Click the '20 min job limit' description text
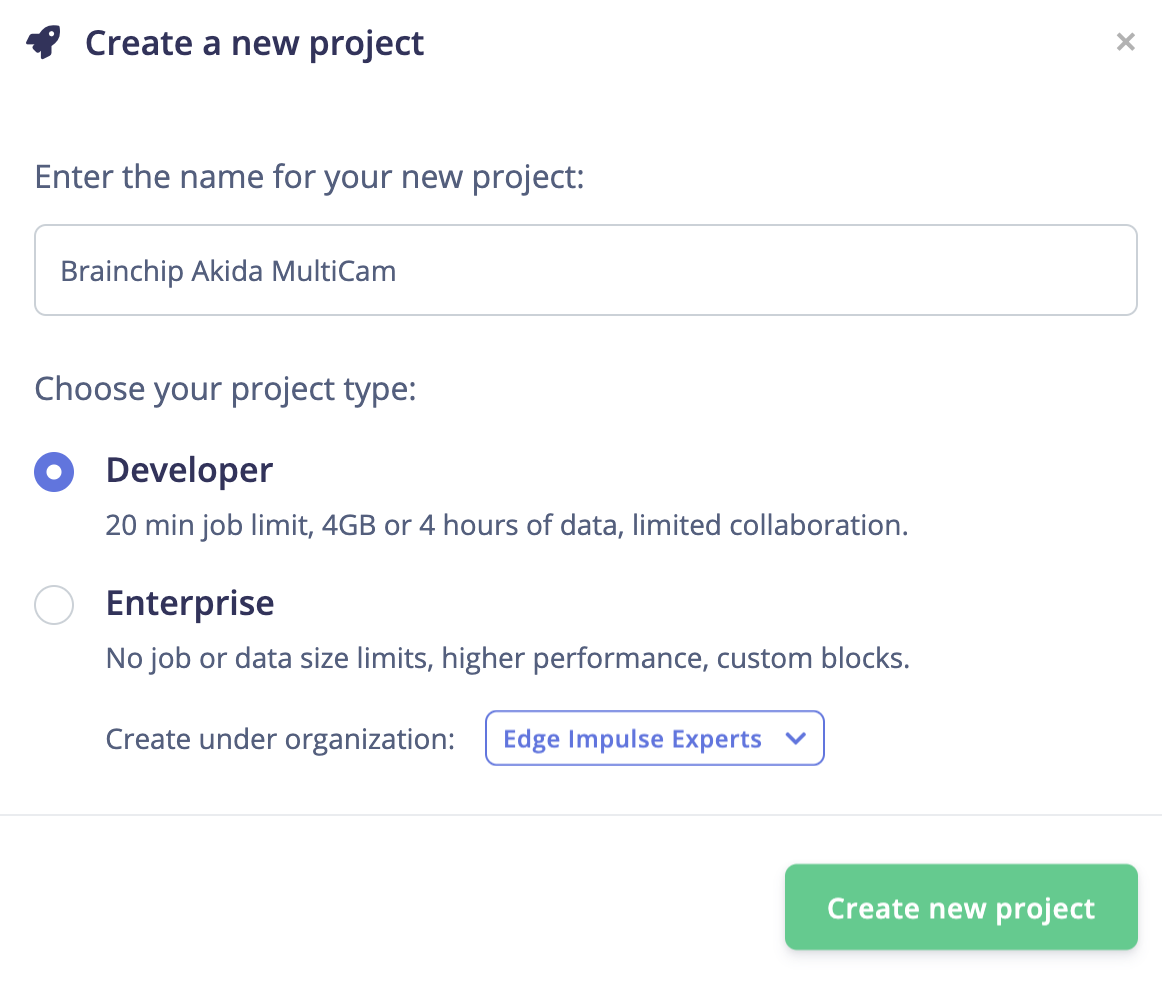This screenshot has height=986, width=1162. [506, 526]
